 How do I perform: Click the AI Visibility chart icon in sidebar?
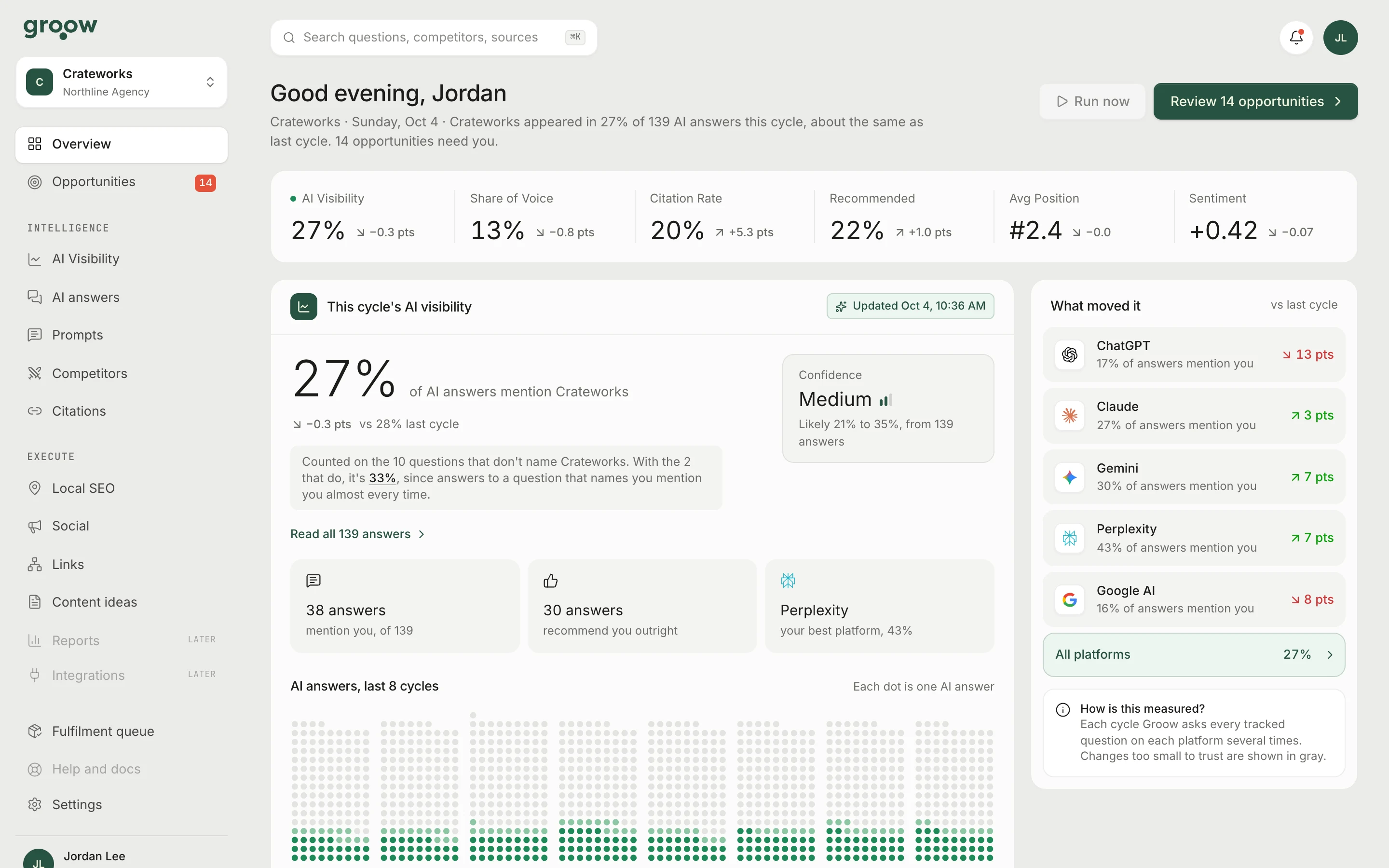35,259
